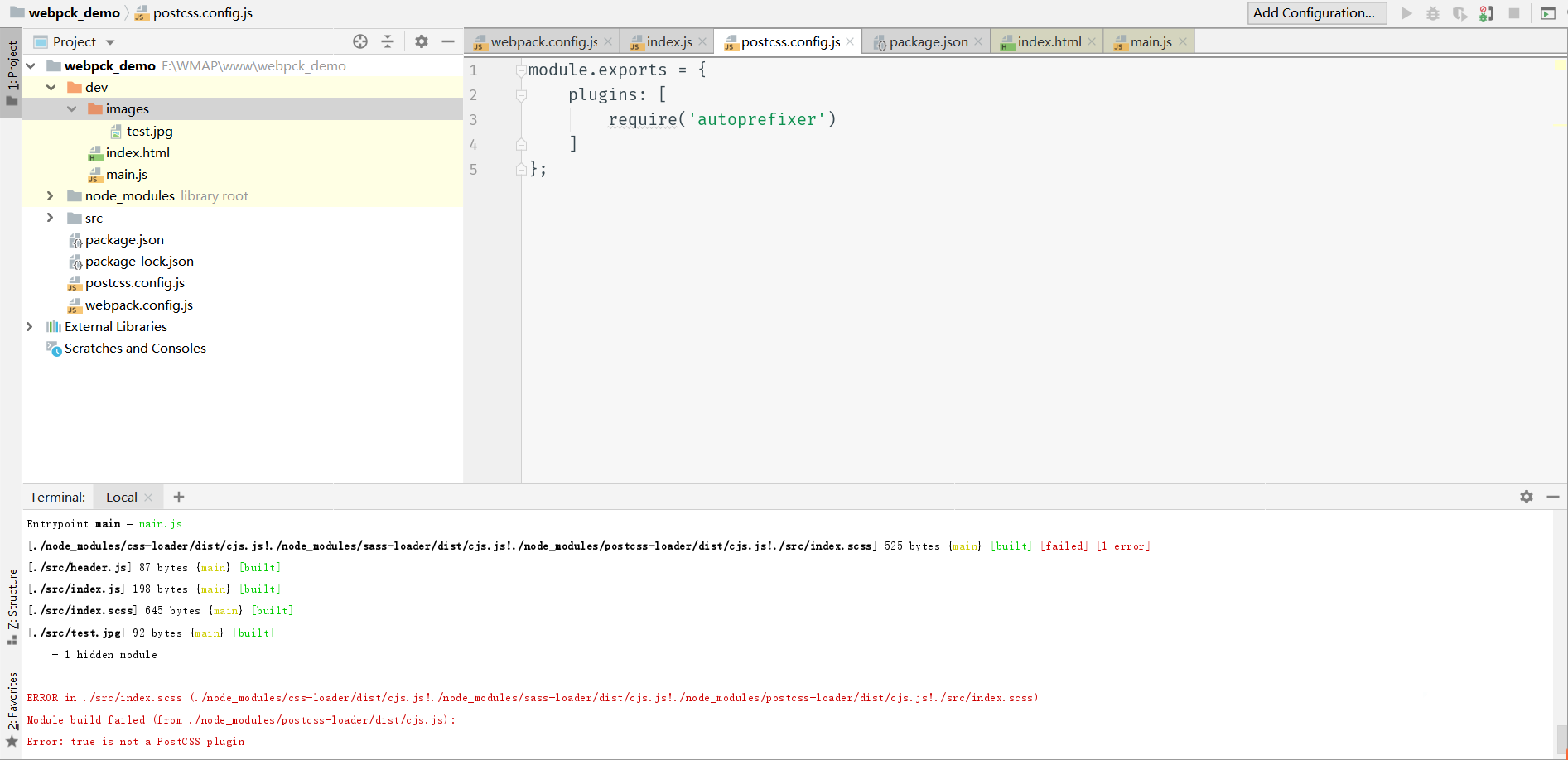Click the '[failed]' status in terminal output
The height and width of the screenshot is (760, 1568).
click(x=1064, y=546)
